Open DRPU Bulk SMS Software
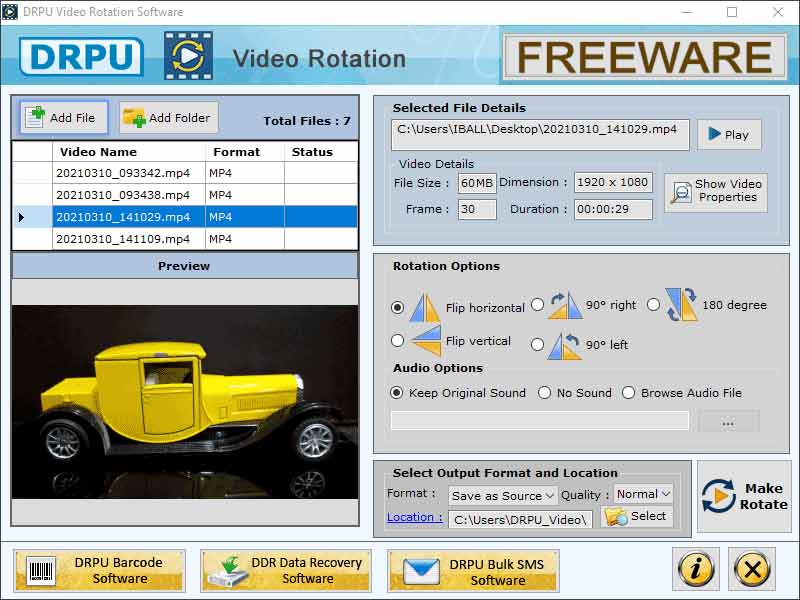Image resolution: width=800 pixels, height=600 pixels. coord(471,569)
